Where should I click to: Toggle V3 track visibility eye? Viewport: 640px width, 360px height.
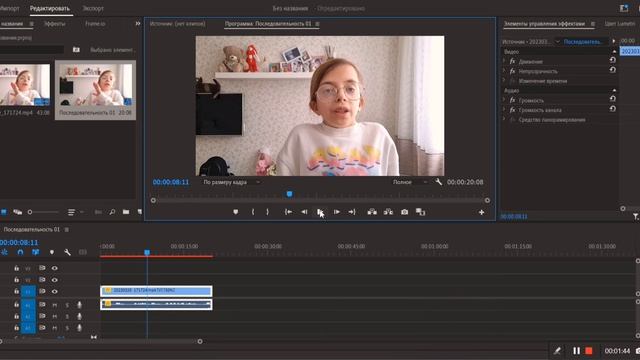click(54, 268)
